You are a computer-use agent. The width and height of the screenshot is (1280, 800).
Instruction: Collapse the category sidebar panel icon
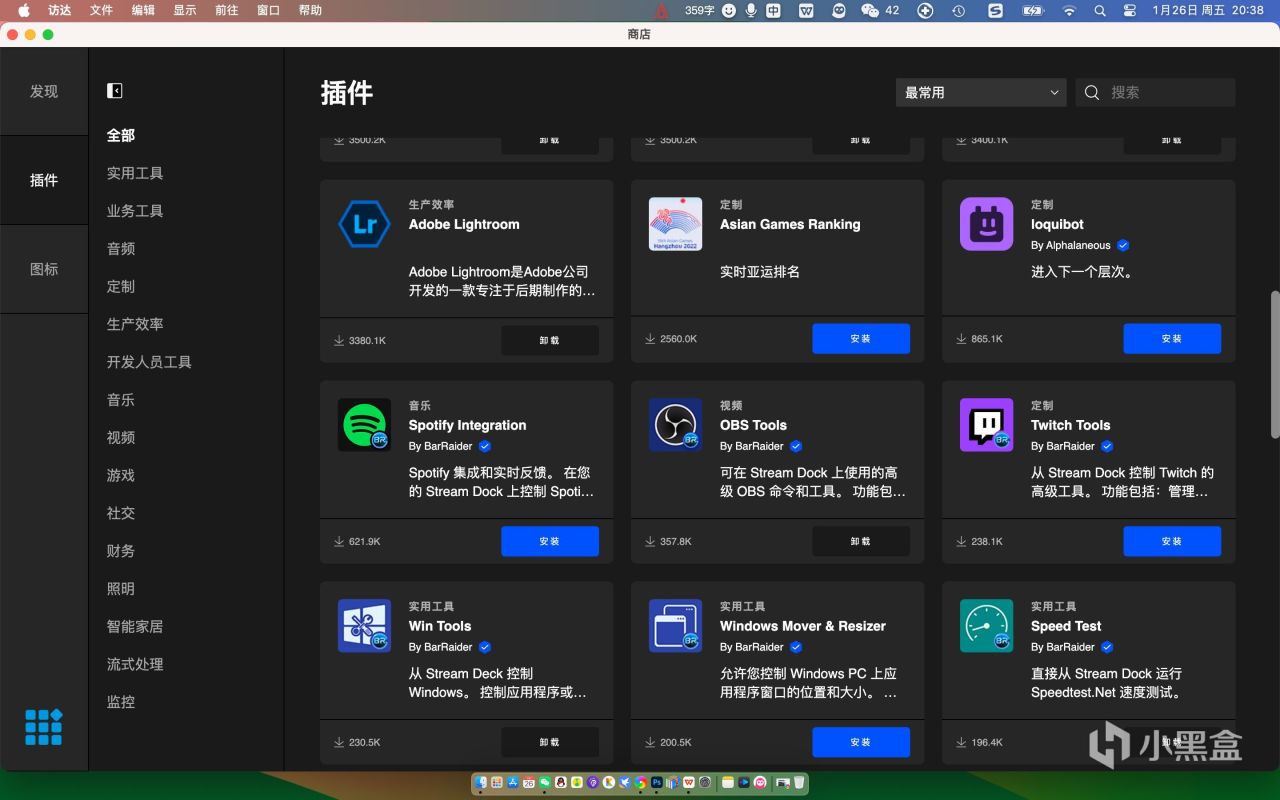tap(115, 91)
